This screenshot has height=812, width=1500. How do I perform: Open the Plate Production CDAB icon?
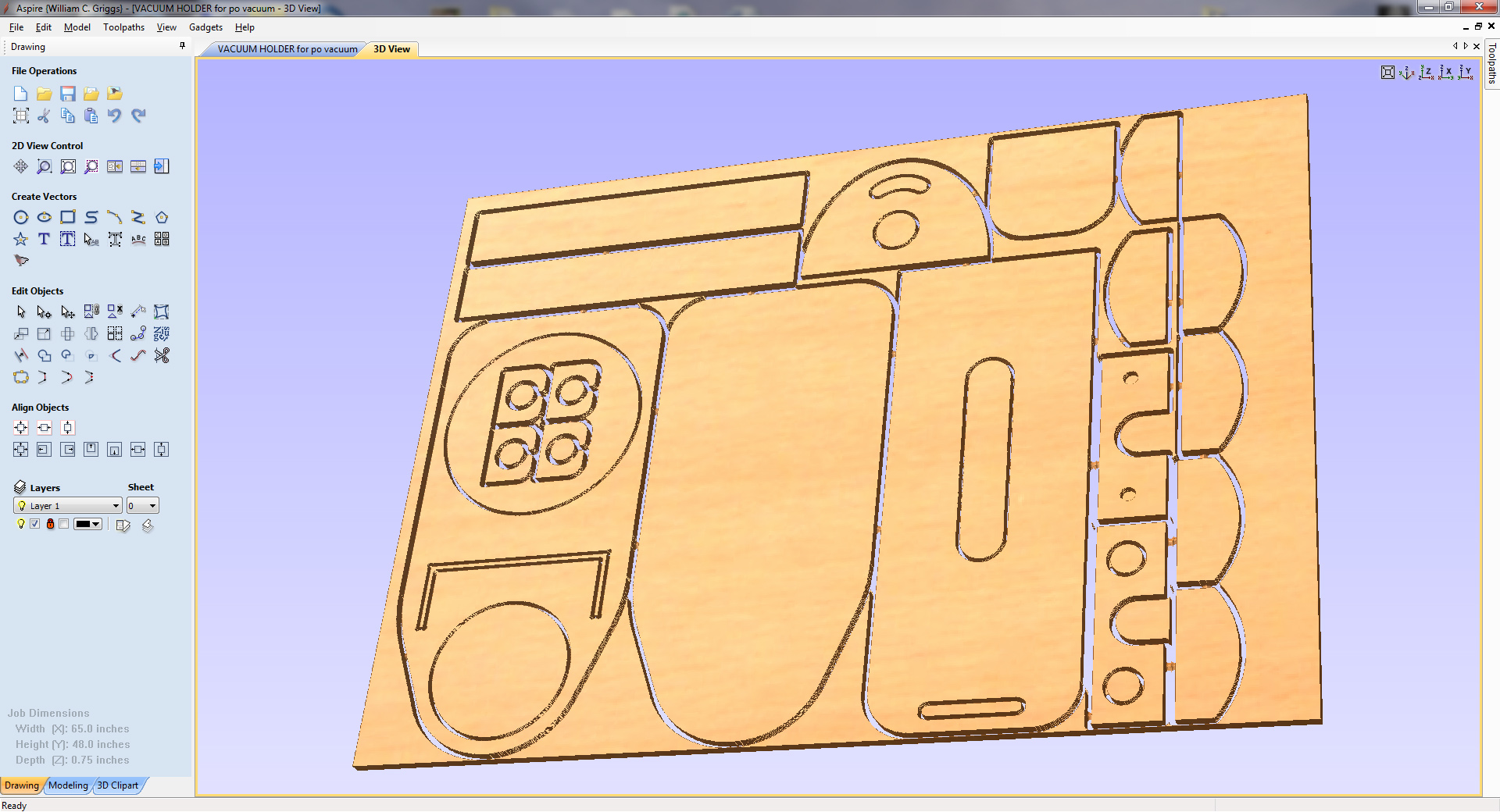(x=162, y=239)
